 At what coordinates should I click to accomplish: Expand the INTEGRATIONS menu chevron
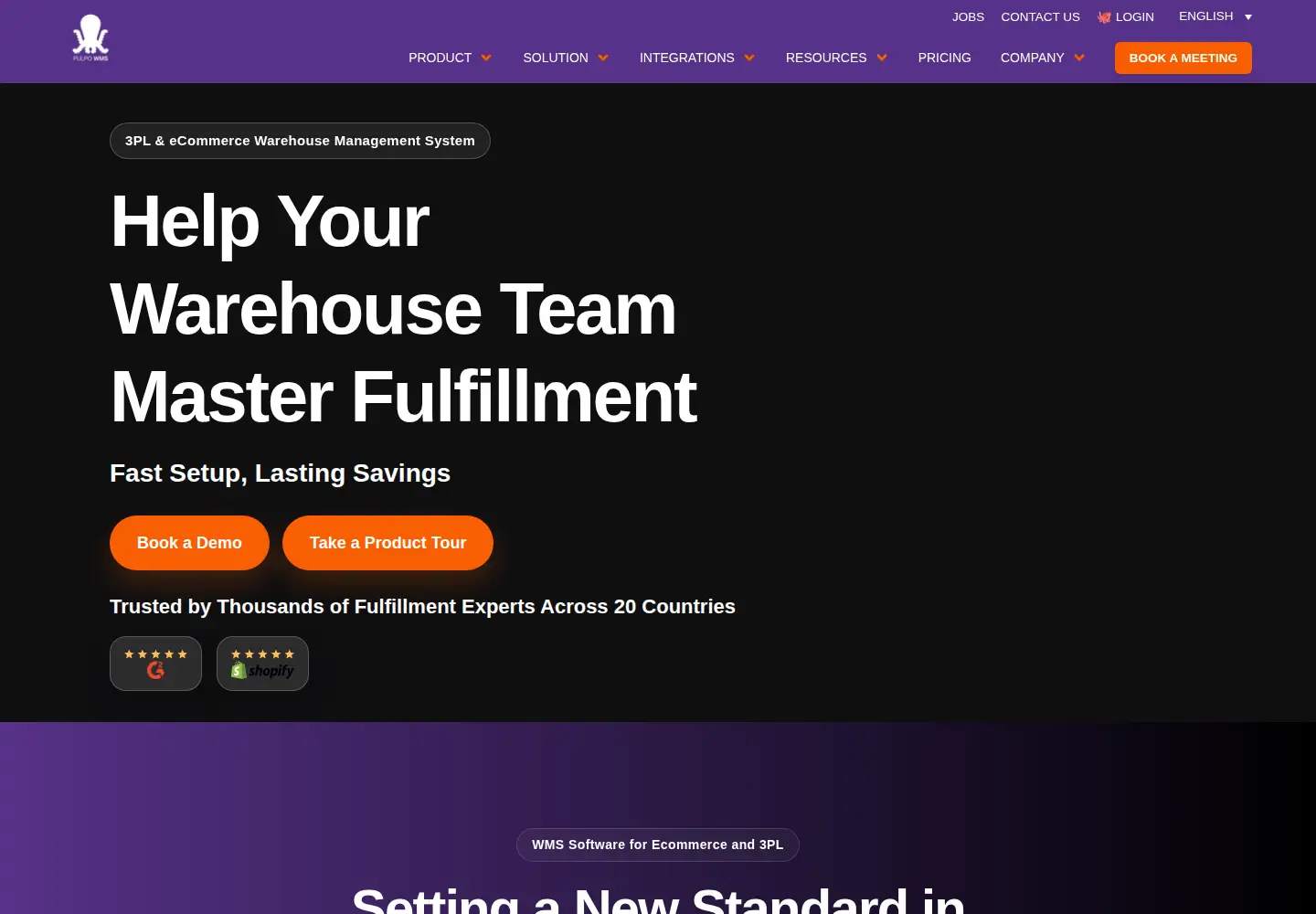(749, 58)
